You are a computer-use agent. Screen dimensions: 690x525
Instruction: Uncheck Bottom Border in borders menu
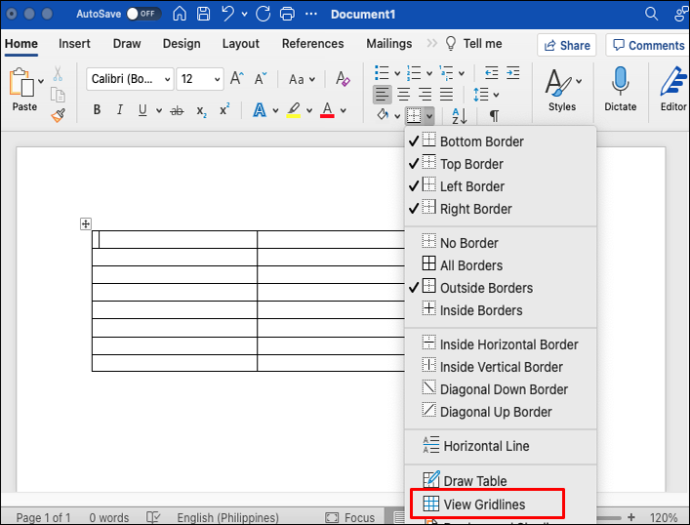click(500, 141)
